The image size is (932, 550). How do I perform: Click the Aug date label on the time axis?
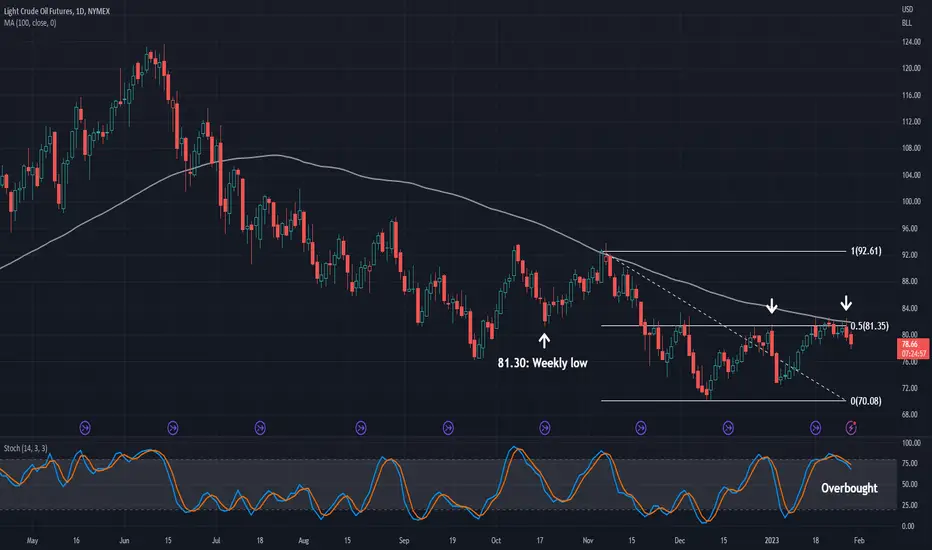(x=303, y=540)
